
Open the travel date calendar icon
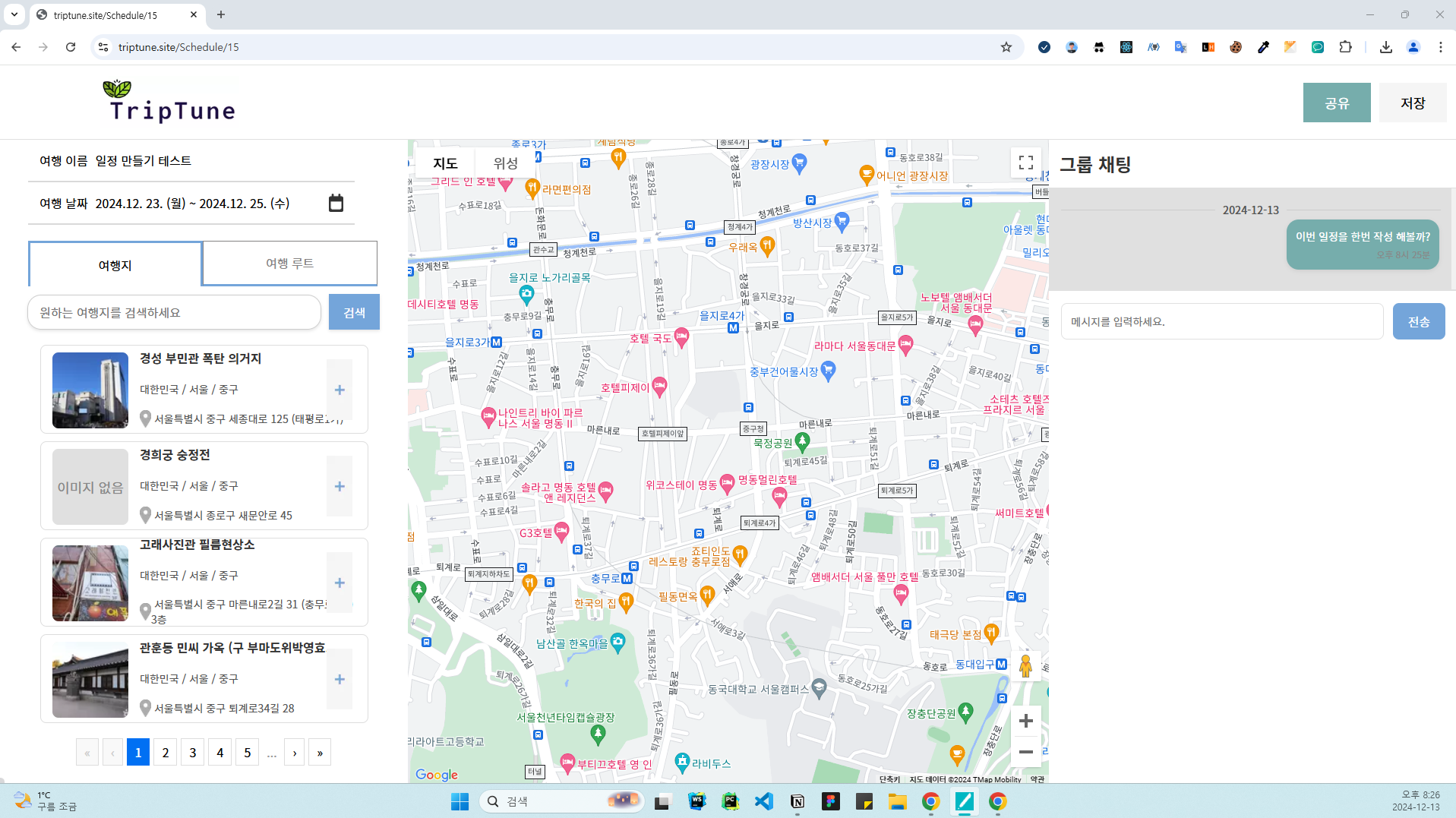point(336,203)
